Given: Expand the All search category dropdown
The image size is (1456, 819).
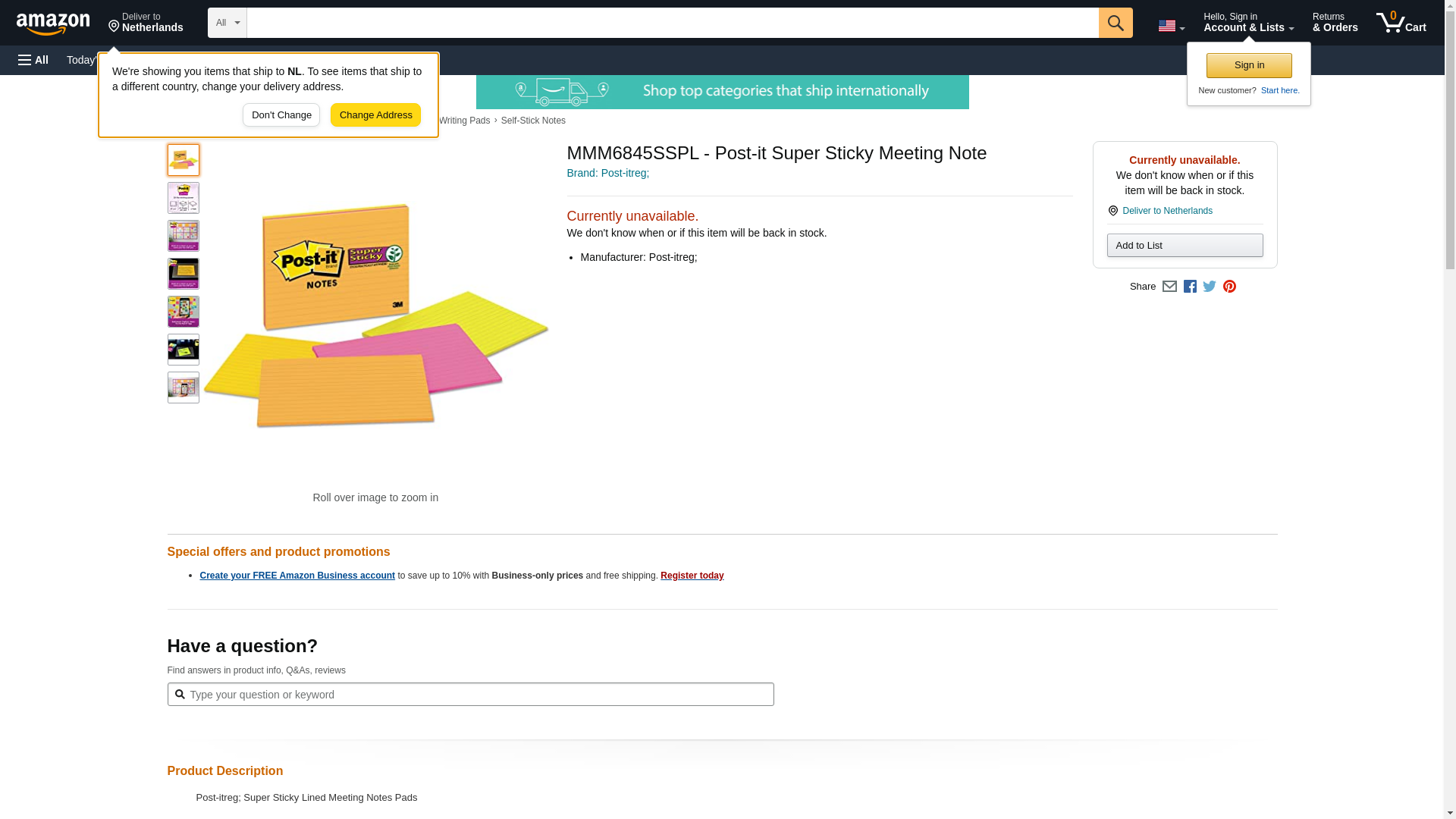Looking at the screenshot, I should [x=227, y=23].
